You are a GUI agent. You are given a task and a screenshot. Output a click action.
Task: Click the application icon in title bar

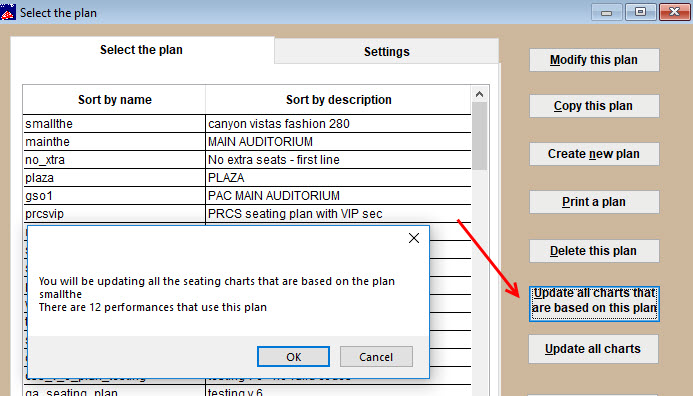pyautogui.click(x=8, y=12)
